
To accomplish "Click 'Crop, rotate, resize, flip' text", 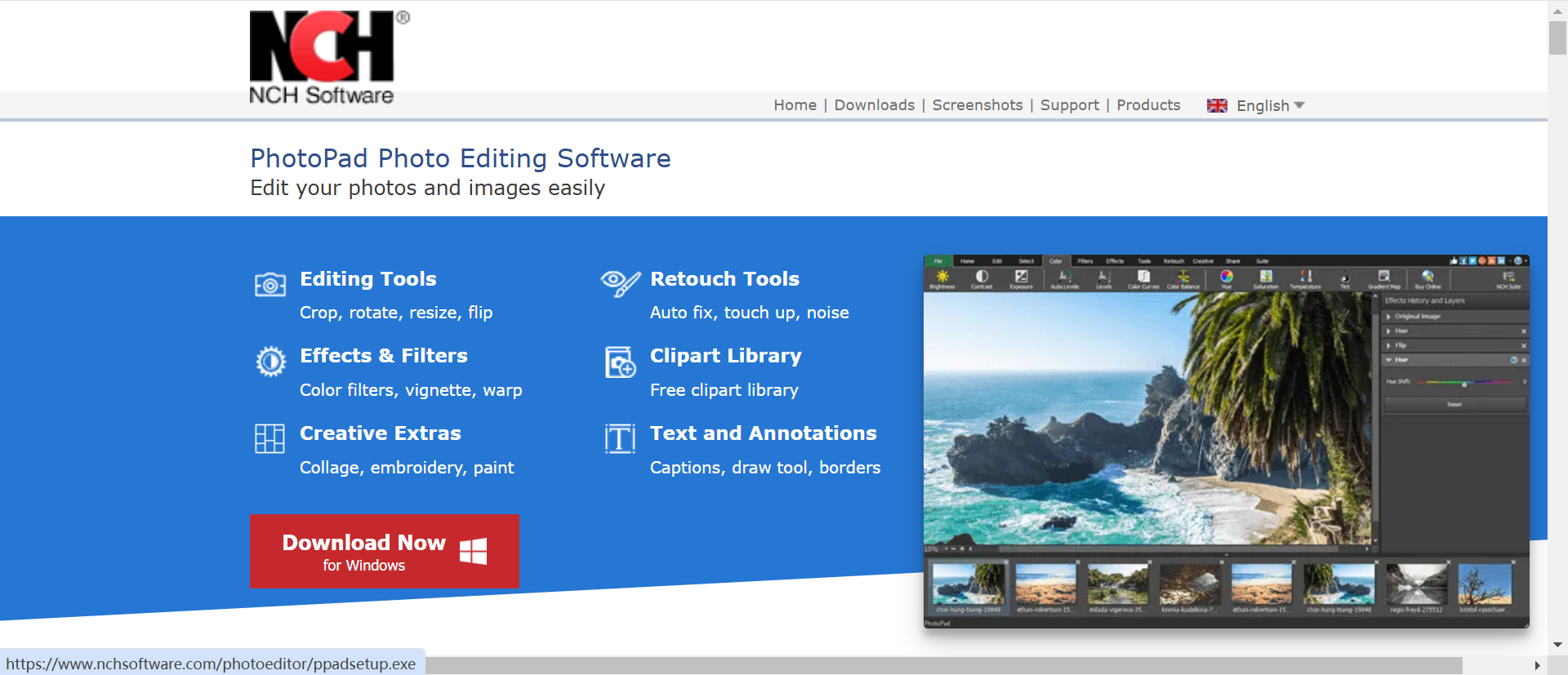I will click(396, 313).
